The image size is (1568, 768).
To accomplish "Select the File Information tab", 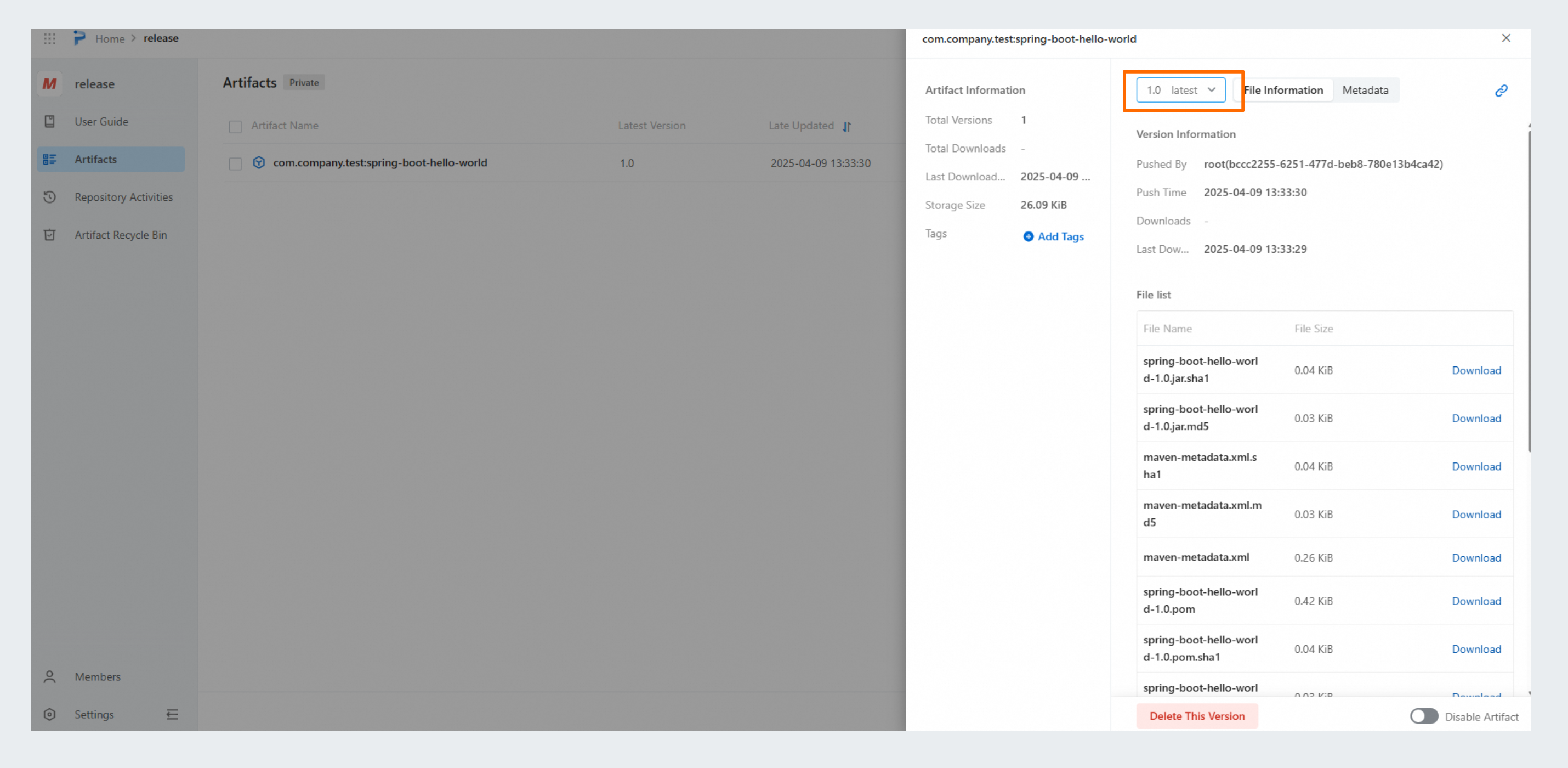I will (x=1283, y=90).
